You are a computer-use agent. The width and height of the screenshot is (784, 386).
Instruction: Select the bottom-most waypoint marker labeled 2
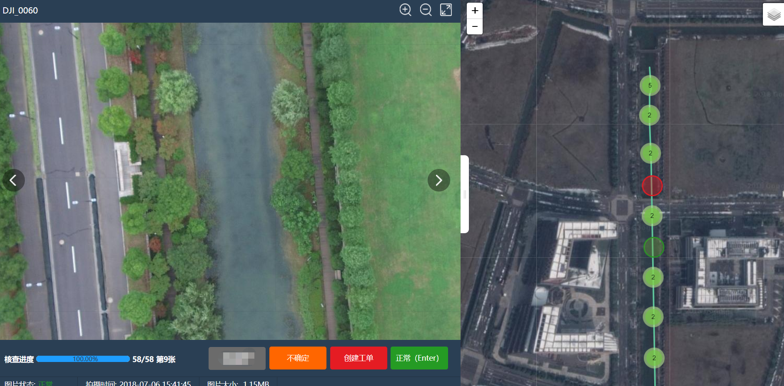654,358
